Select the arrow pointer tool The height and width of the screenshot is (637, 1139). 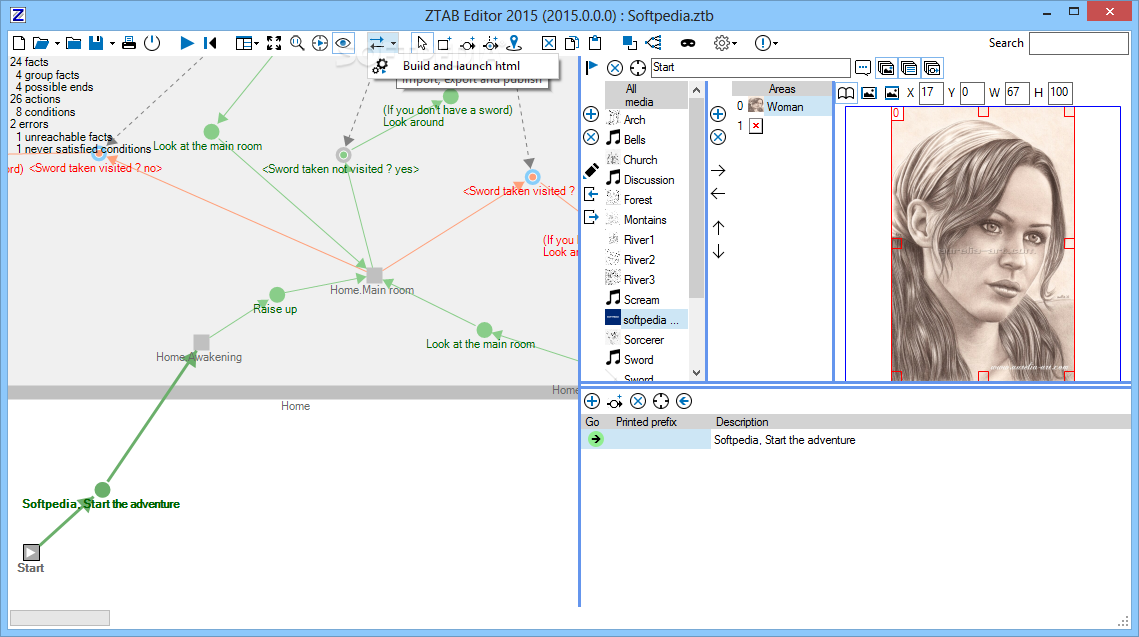[x=421, y=44]
